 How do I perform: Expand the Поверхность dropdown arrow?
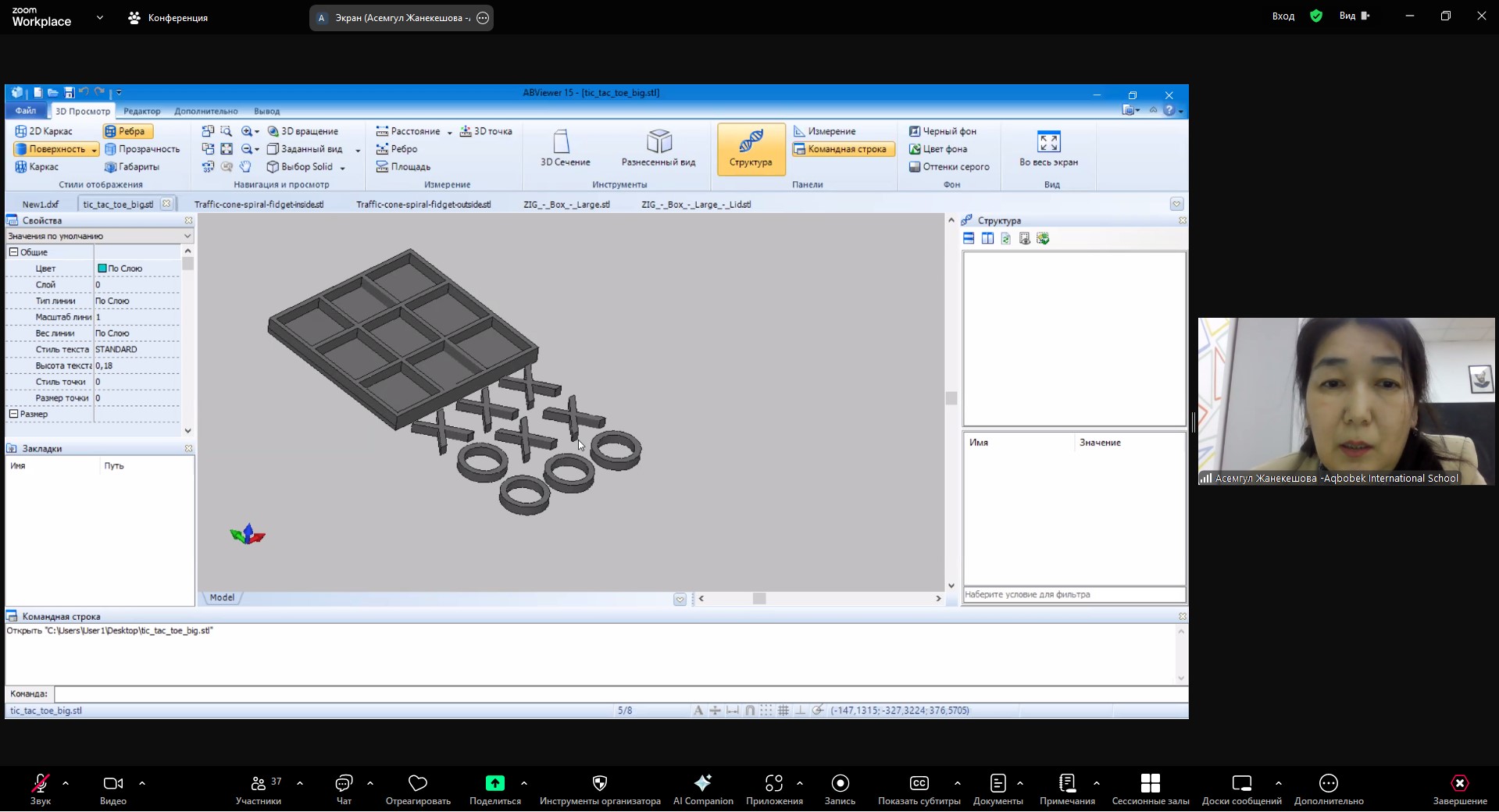95,150
